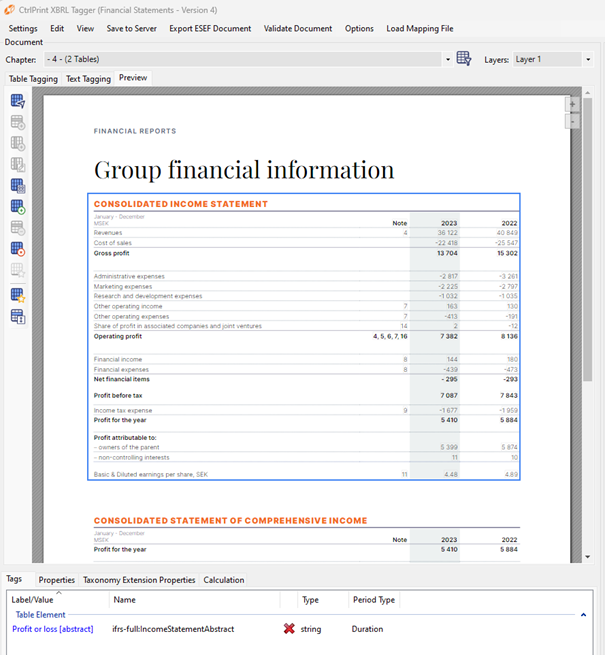
Task: Click the preview vertical scrollbar thumb
Action: click(587, 240)
